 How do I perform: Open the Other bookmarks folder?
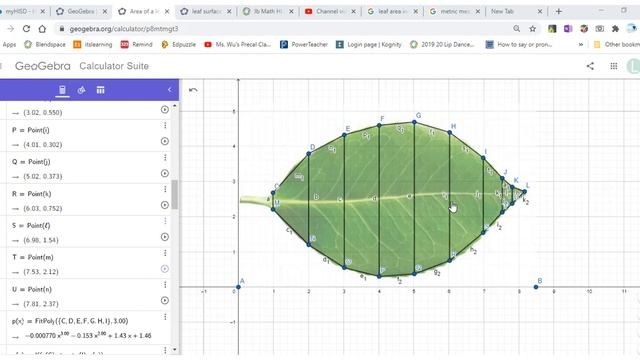pos(617,44)
